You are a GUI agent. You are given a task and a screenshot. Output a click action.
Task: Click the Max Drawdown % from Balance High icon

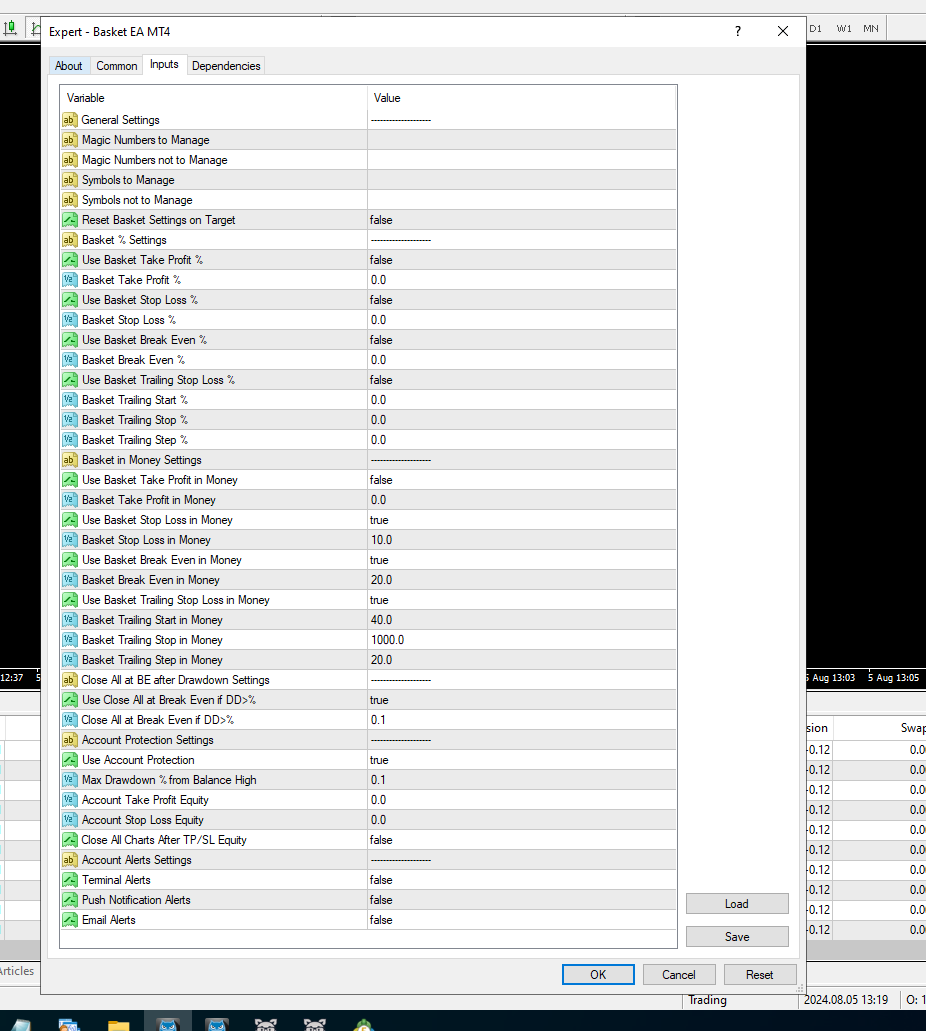70,780
